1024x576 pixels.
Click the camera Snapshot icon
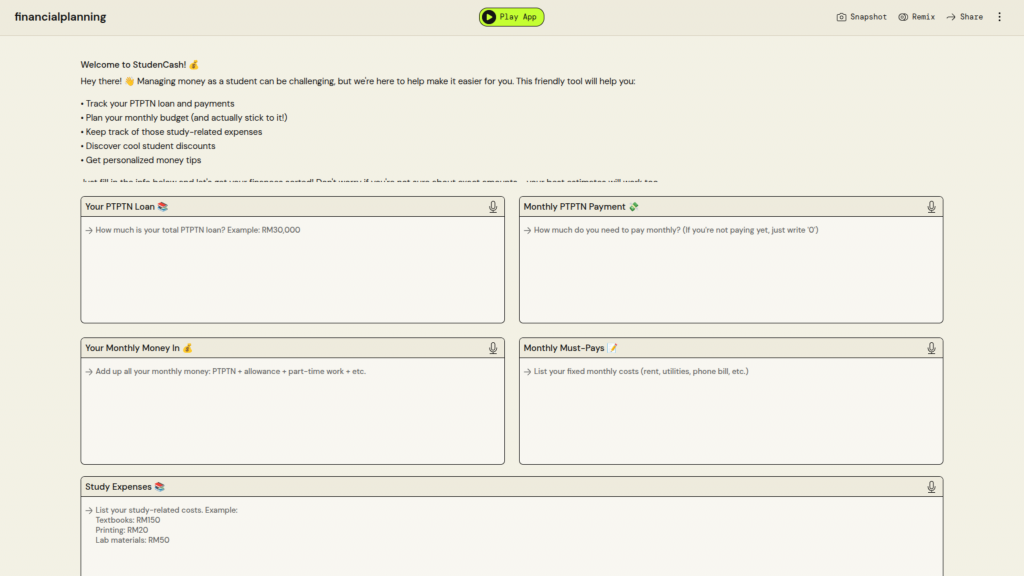[842, 17]
